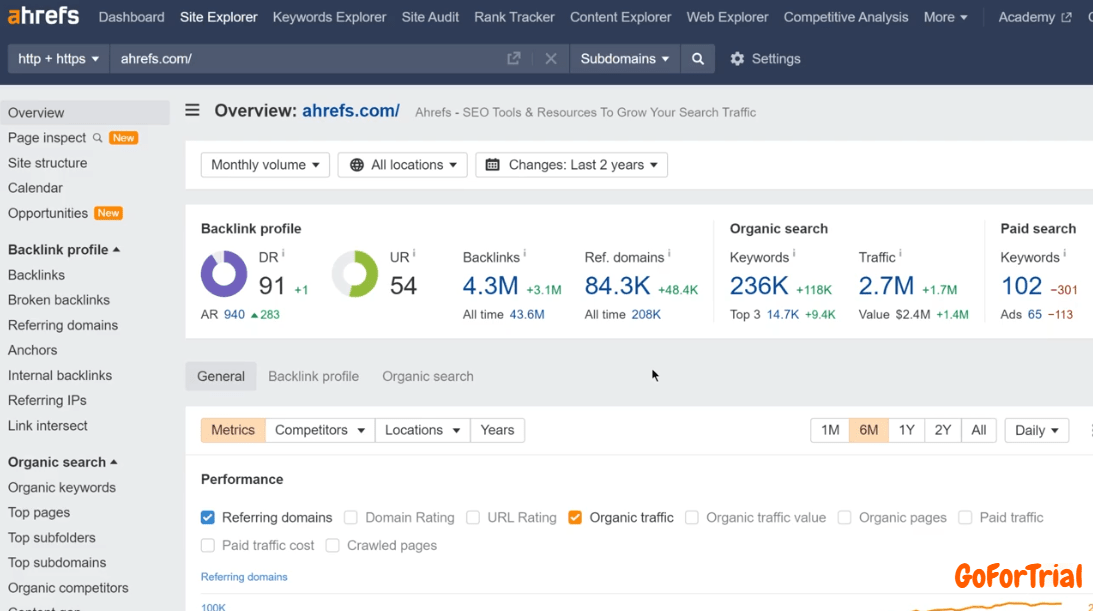The height and width of the screenshot is (611, 1093).
Task: Click info icon beside Ref. domains
Action: [669, 254]
